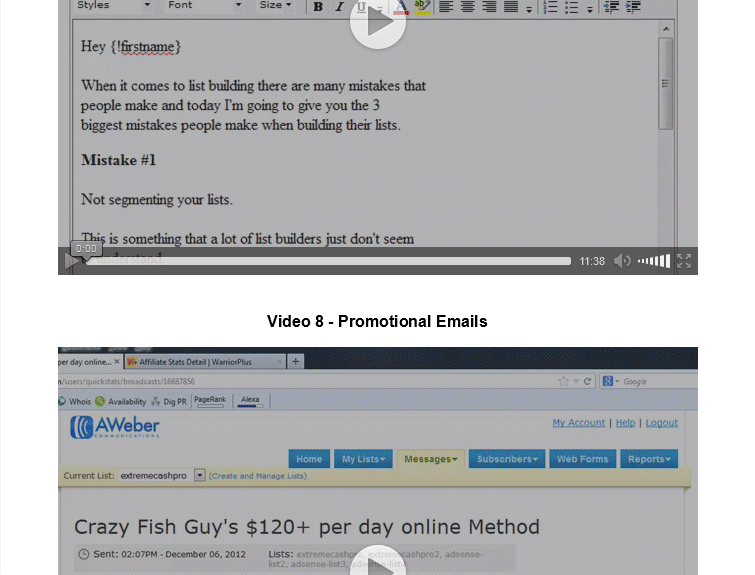Viewport: 755px width, 575px height.
Task: Open the Google search engine selector
Action: (611, 381)
